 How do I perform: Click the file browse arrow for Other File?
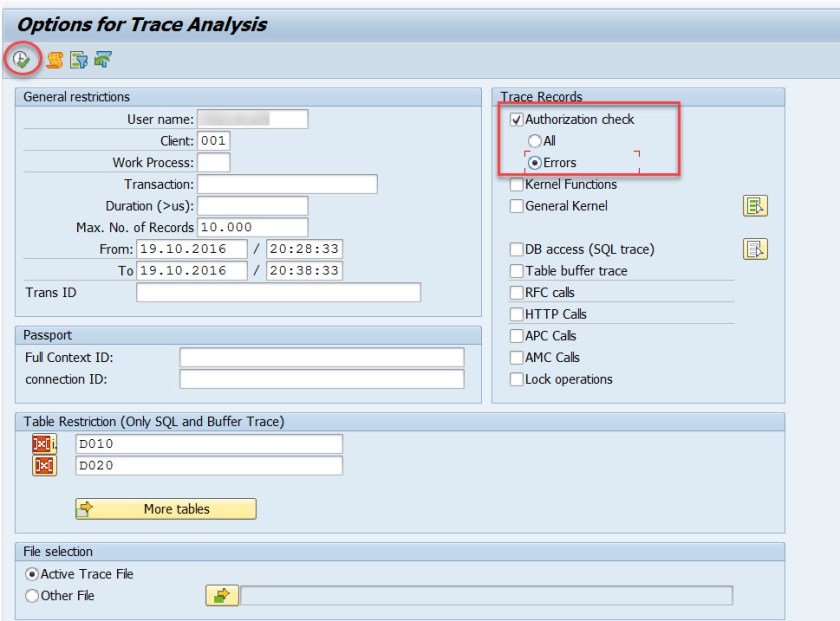[x=222, y=595]
